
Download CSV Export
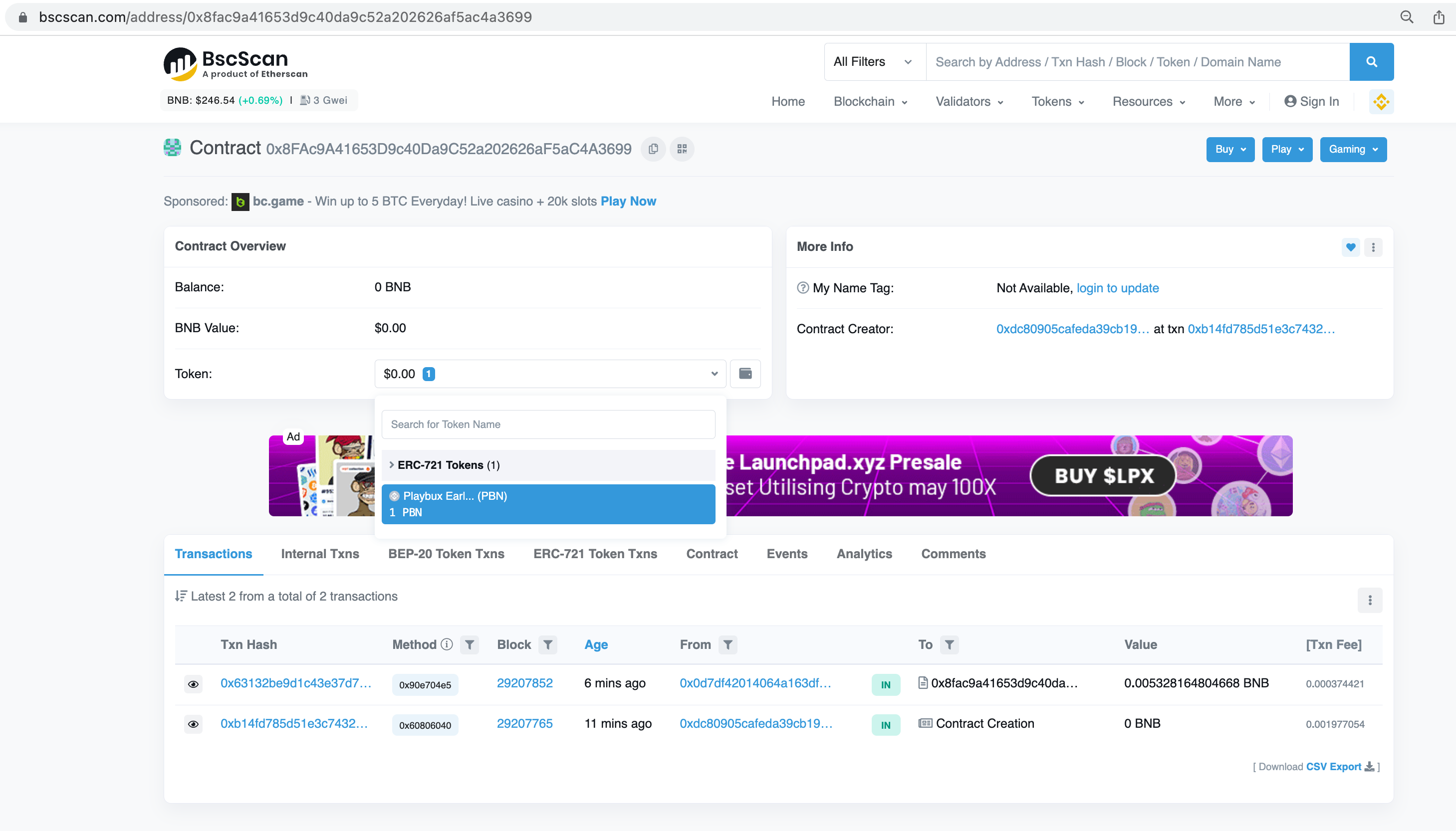tap(1339, 767)
